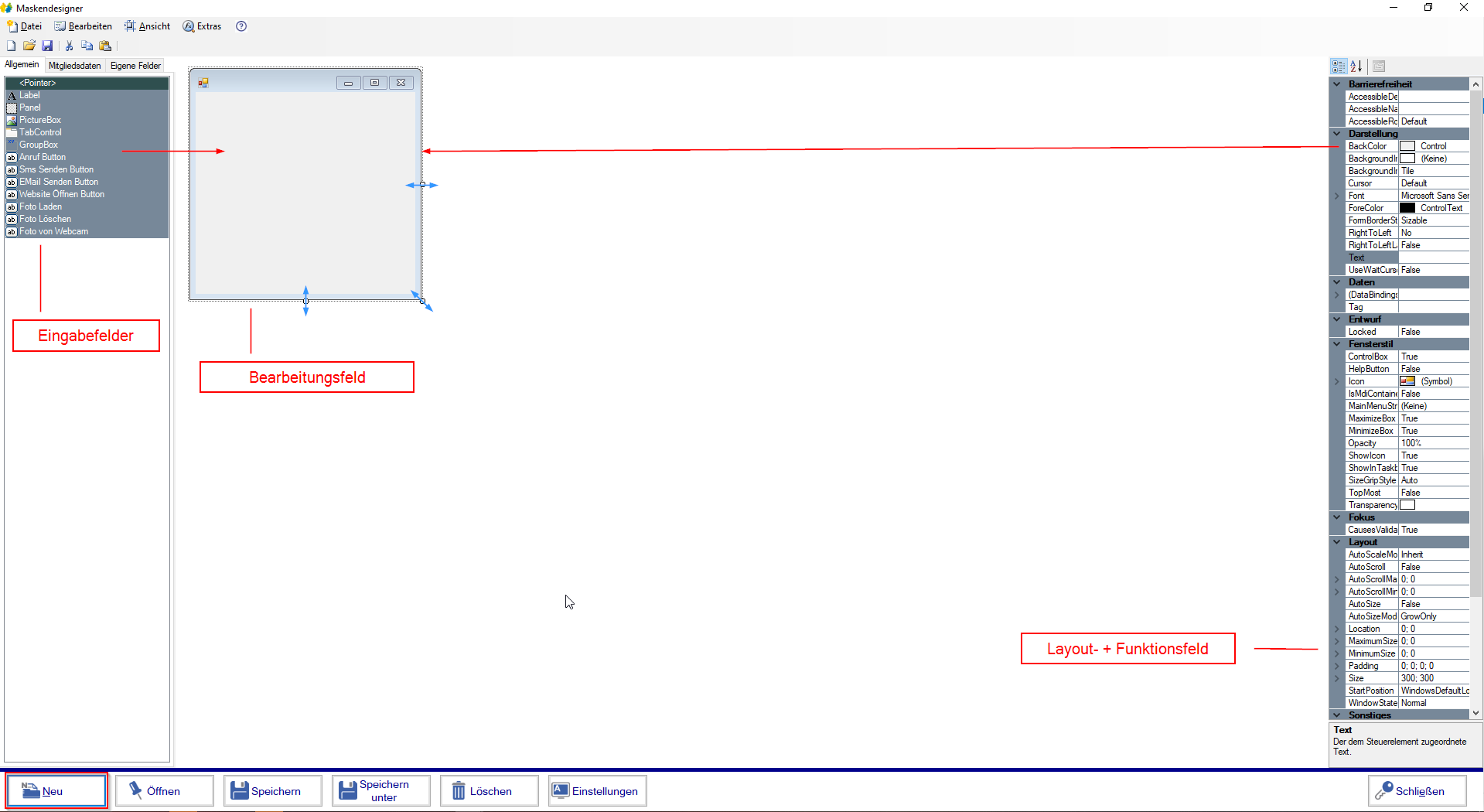
Task: Click the scissors cut icon
Action: point(69,46)
